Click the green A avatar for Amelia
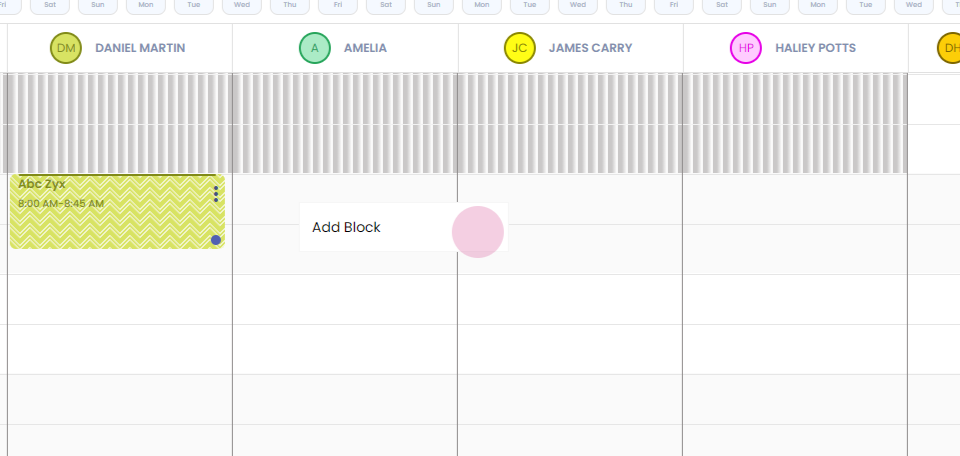This screenshot has height=456, width=960. tap(315, 48)
